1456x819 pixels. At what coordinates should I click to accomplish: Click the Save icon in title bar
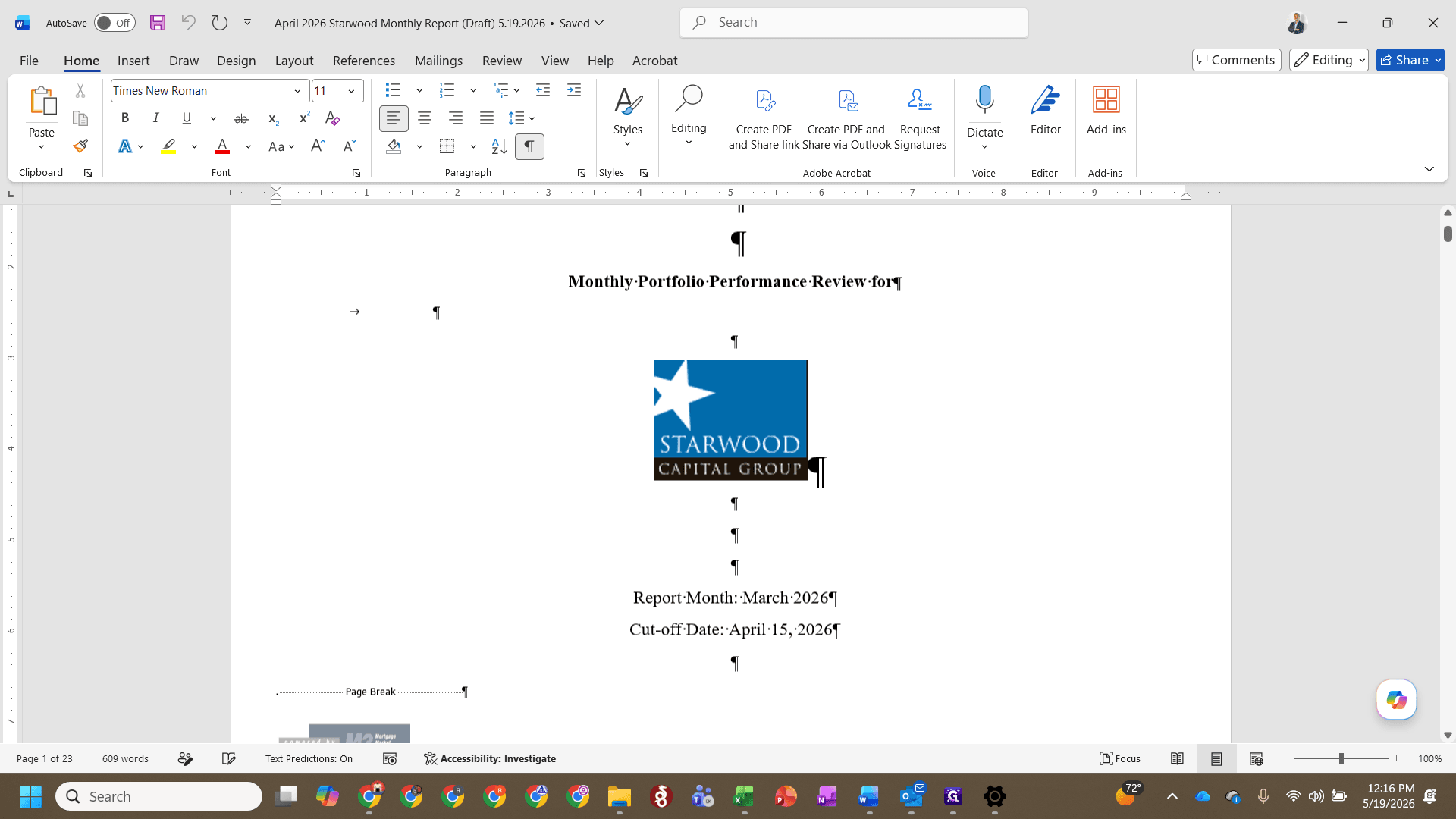click(157, 23)
